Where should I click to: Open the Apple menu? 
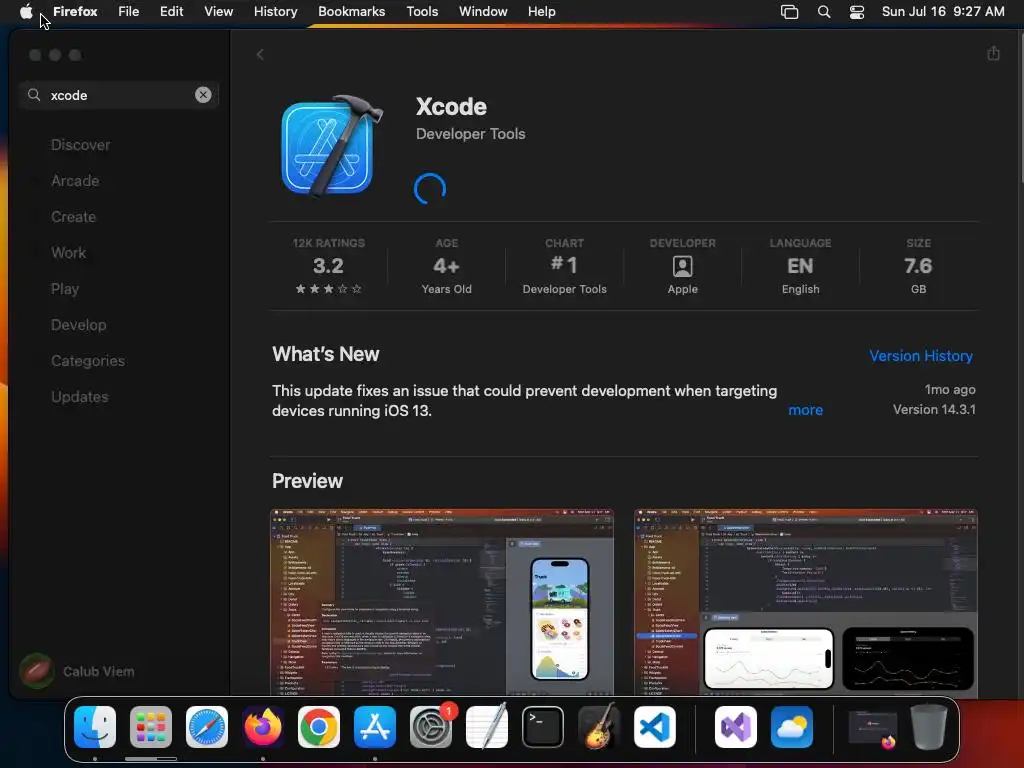26,11
